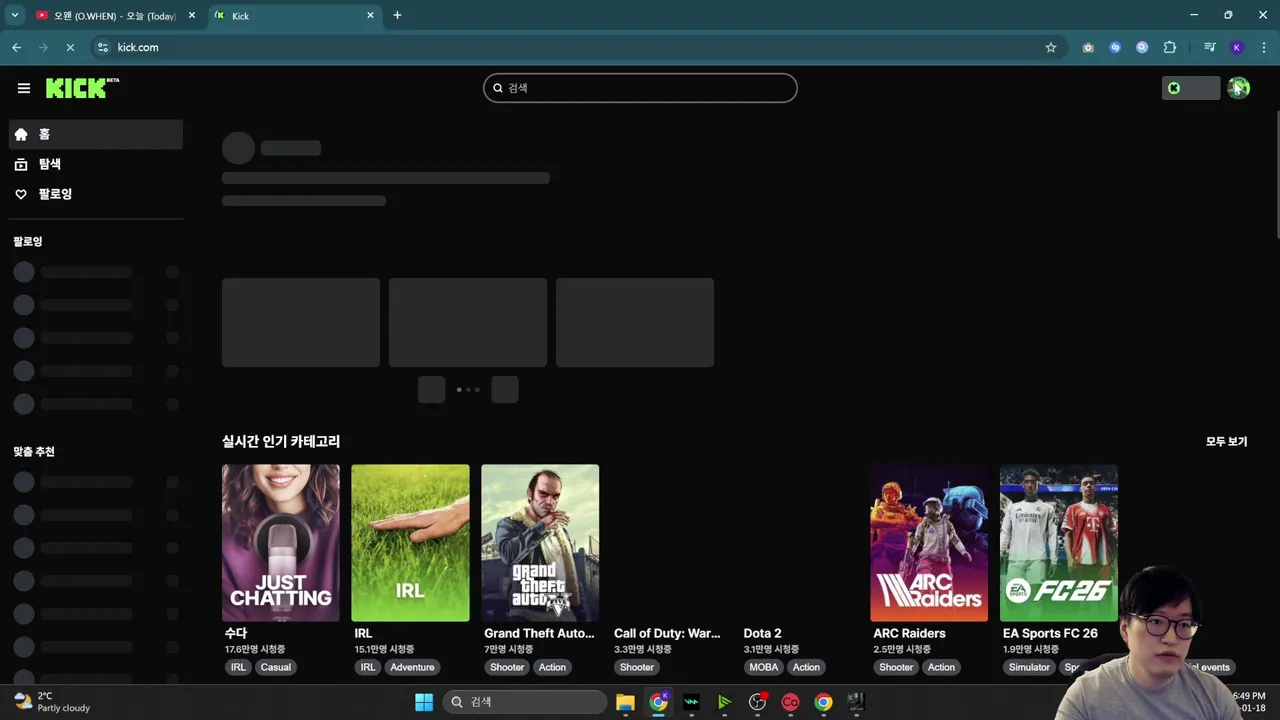Open the Chrome three-dot menu
The width and height of the screenshot is (1280, 720).
tap(1264, 47)
